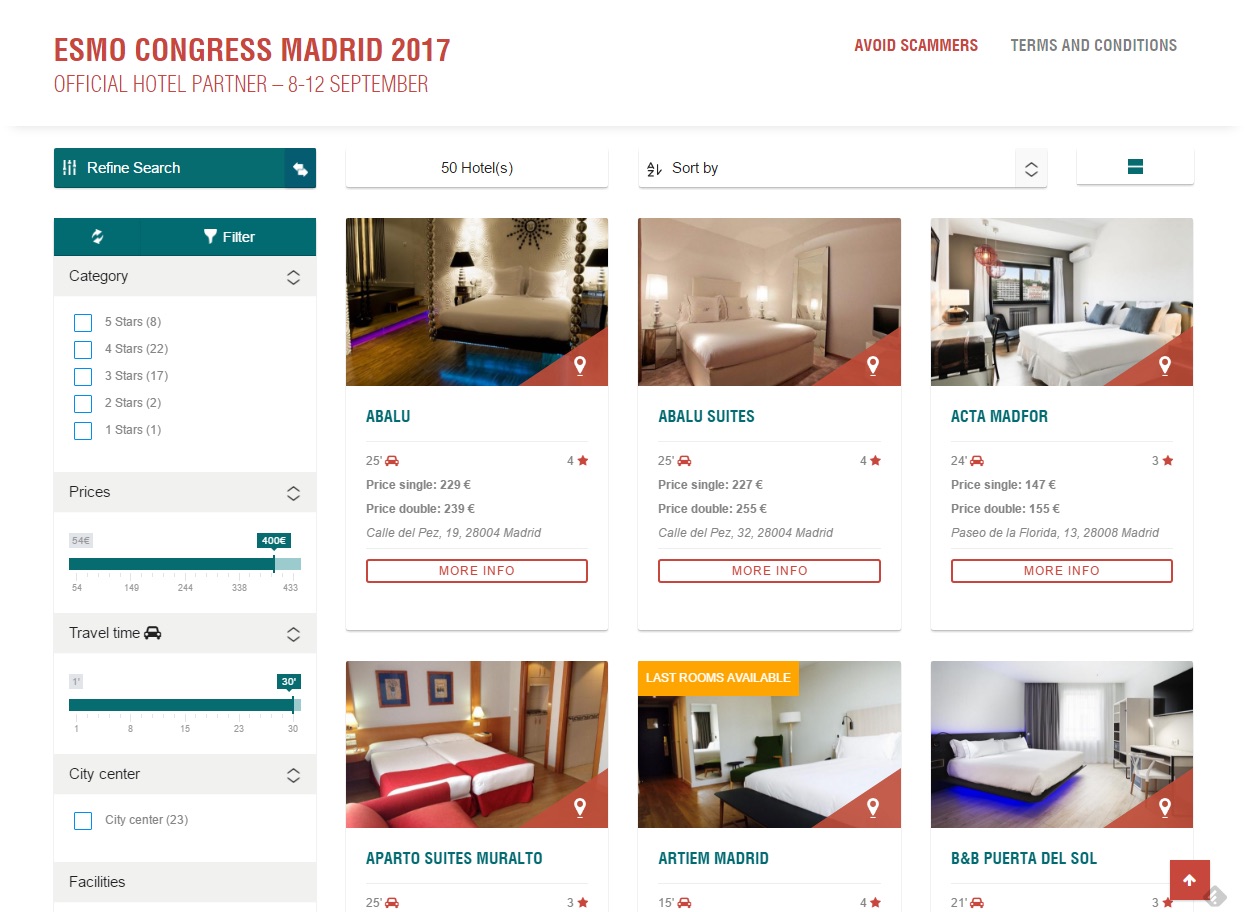1247x912 pixels.
Task: Switch to list view layout icon
Action: [1135, 167]
